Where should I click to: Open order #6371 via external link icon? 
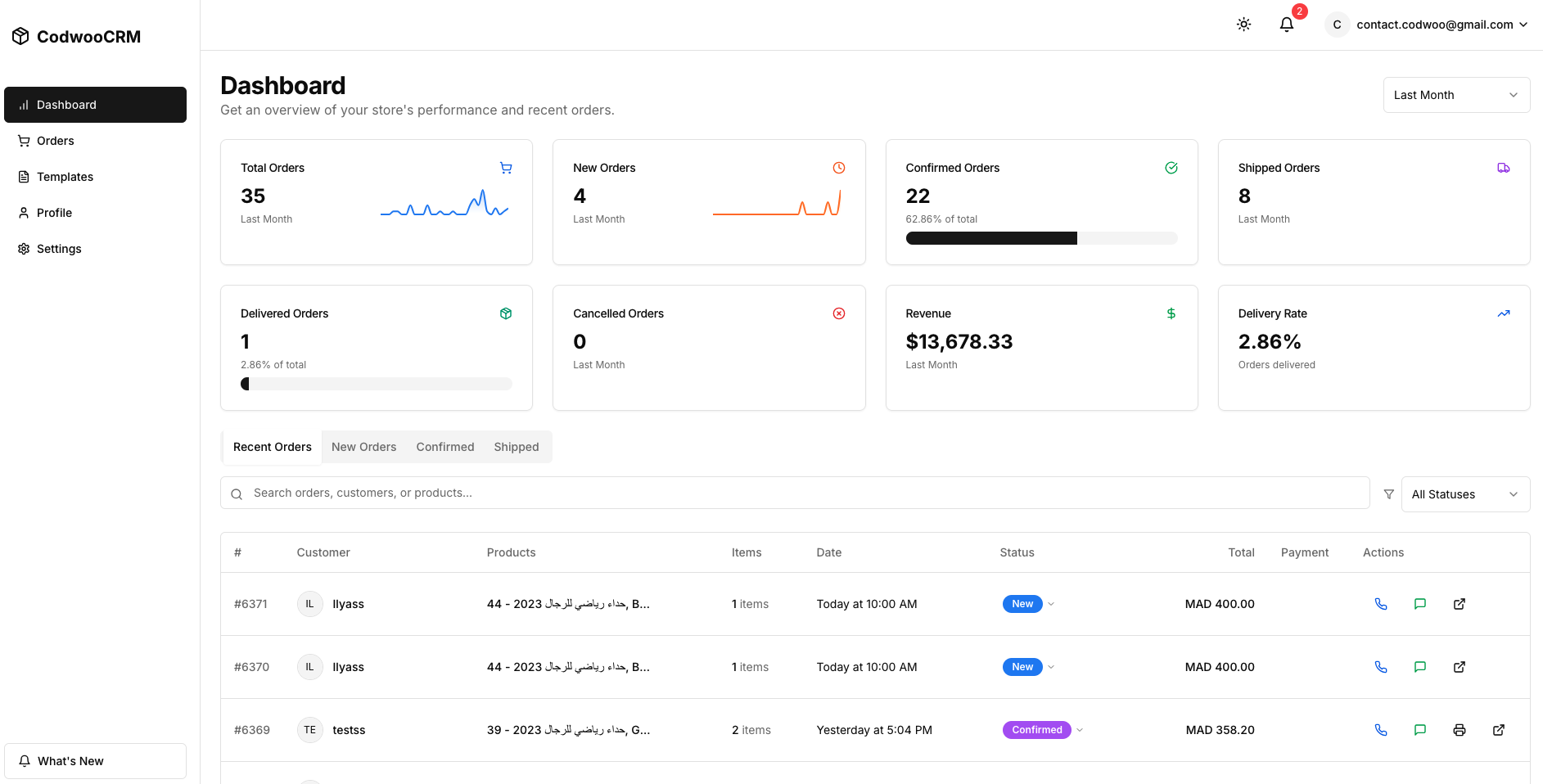point(1460,604)
